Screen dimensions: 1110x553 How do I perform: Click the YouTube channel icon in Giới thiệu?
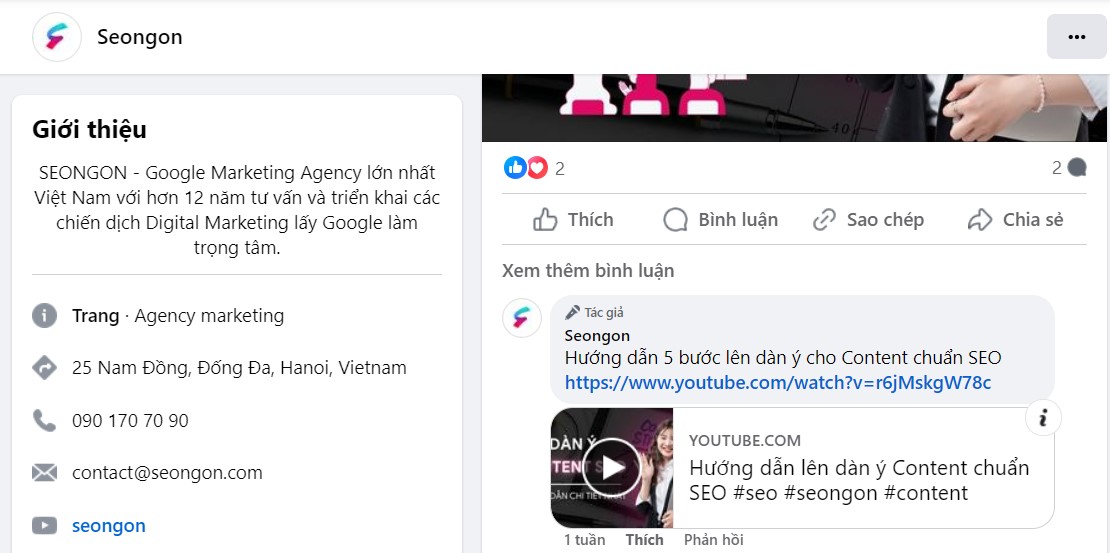click(44, 525)
